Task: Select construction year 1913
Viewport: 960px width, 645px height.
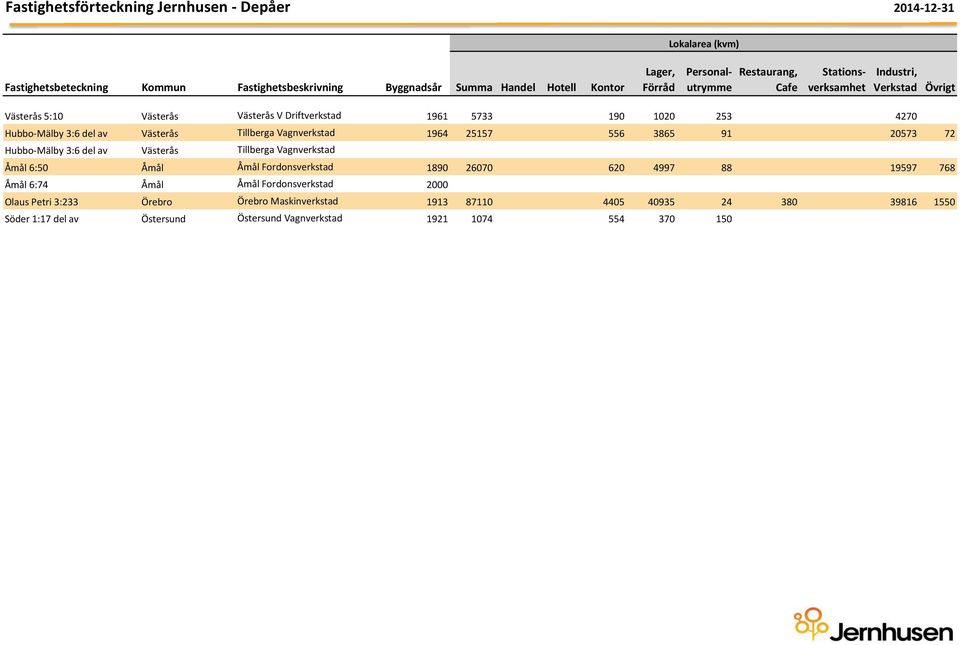Action: pos(437,202)
